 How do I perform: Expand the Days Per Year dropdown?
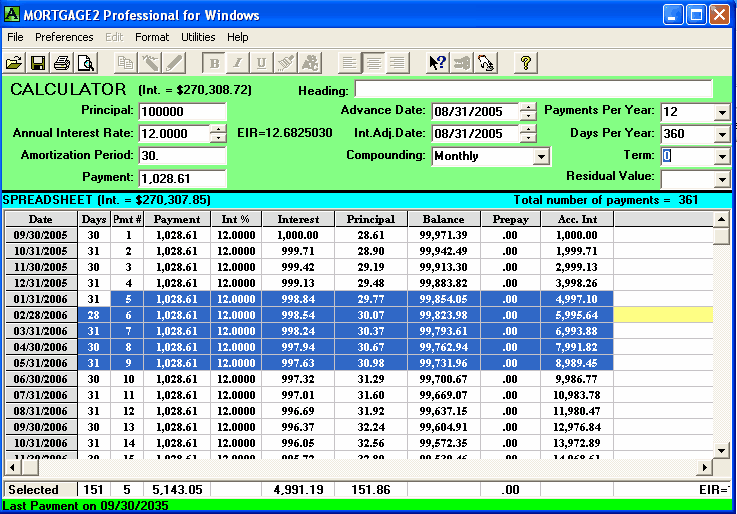point(722,134)
